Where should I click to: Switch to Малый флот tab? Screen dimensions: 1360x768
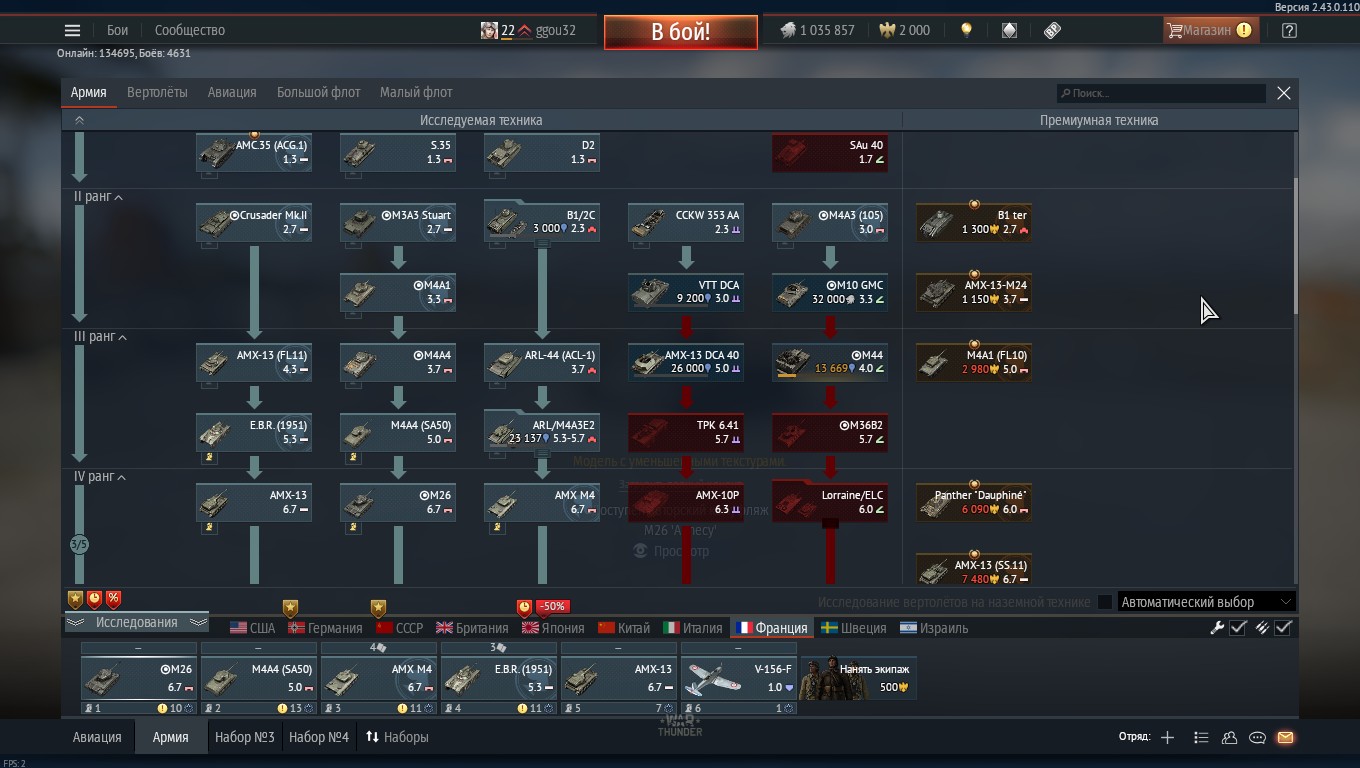tap(416, 92)
